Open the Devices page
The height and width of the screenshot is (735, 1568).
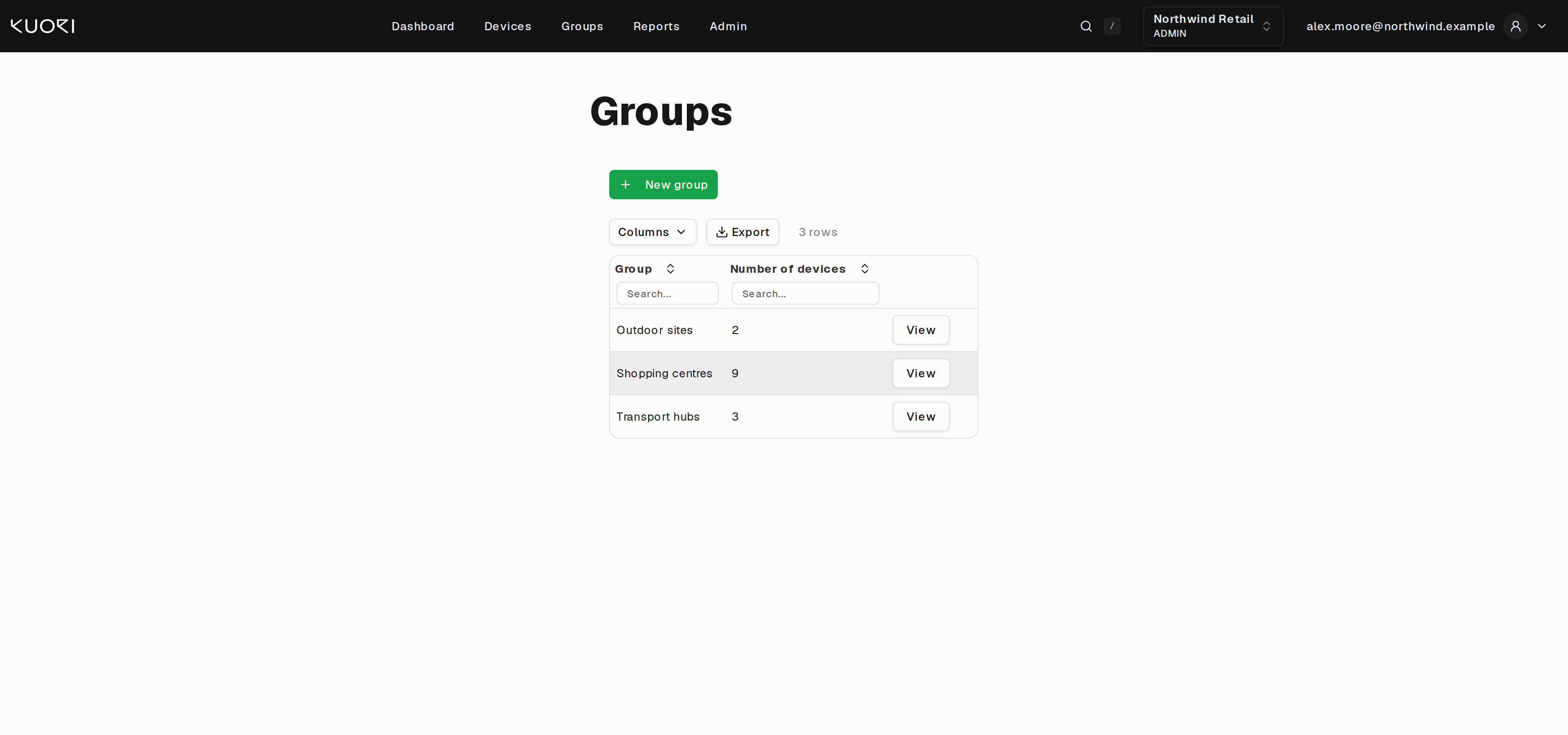point(508,26)
